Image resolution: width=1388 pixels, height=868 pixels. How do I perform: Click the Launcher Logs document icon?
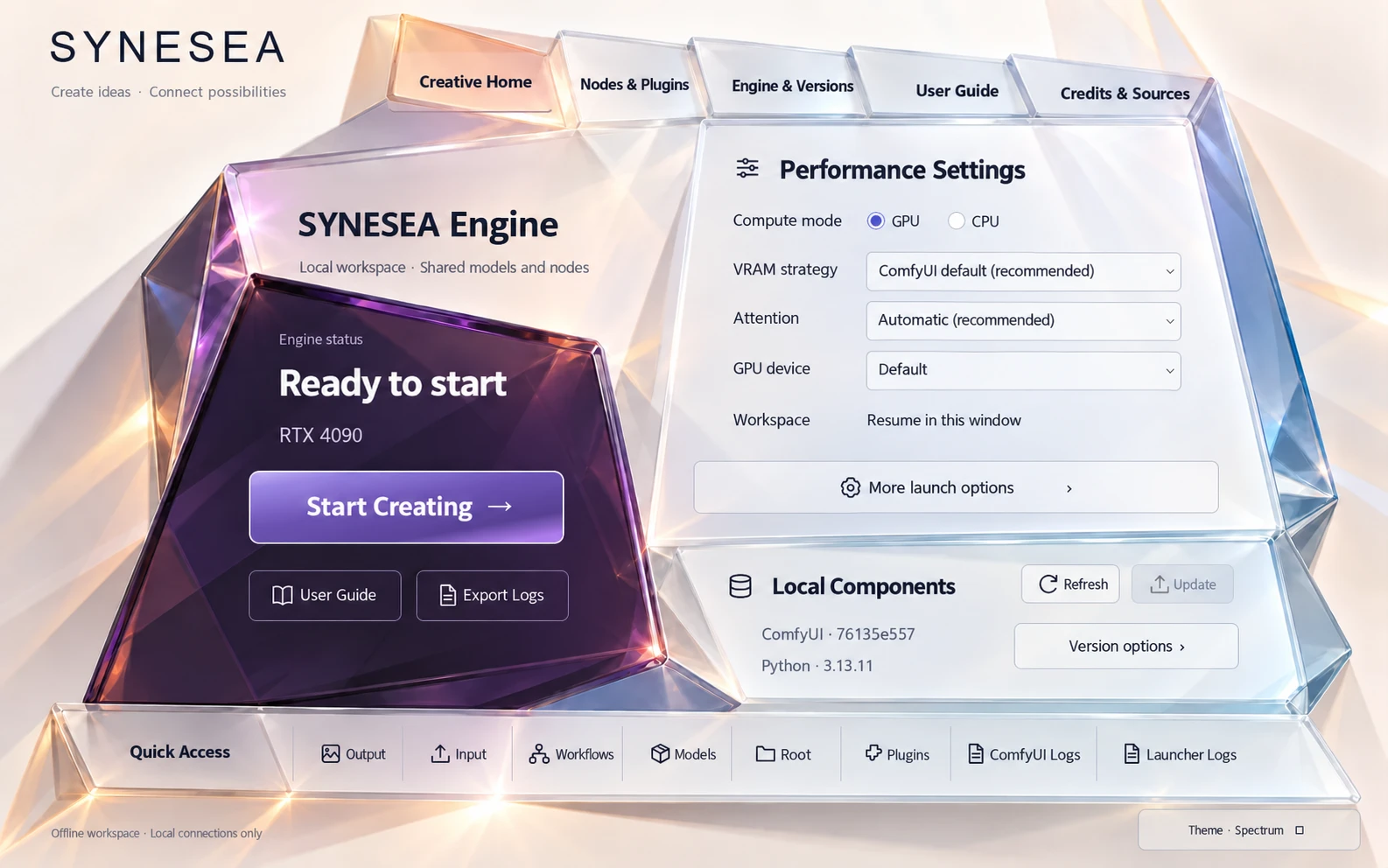pos(1132,753)
